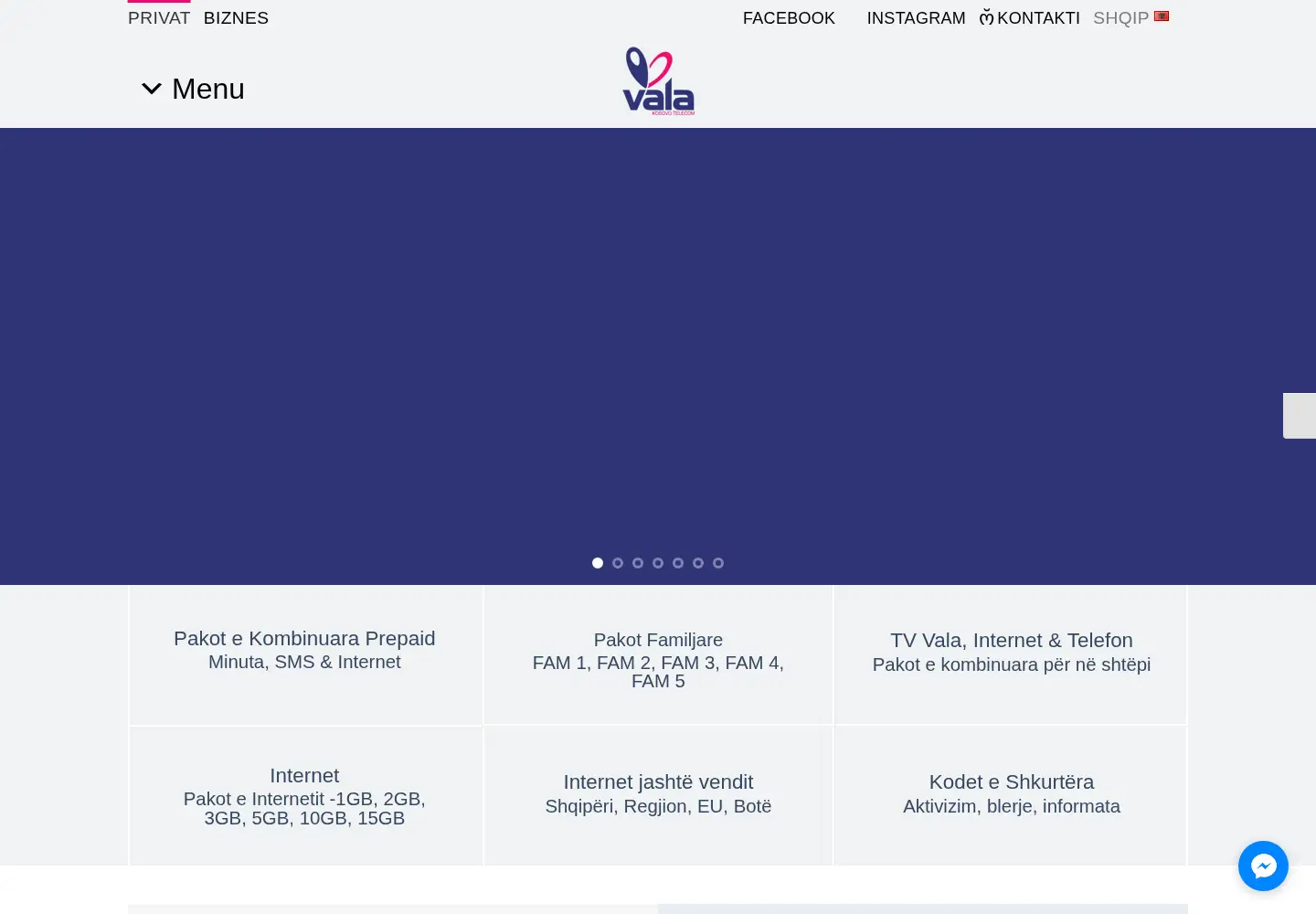This screenshot has width=1316, height=914.
Task: Select the third carousel slide dot
Action: (x=638, y=563)
